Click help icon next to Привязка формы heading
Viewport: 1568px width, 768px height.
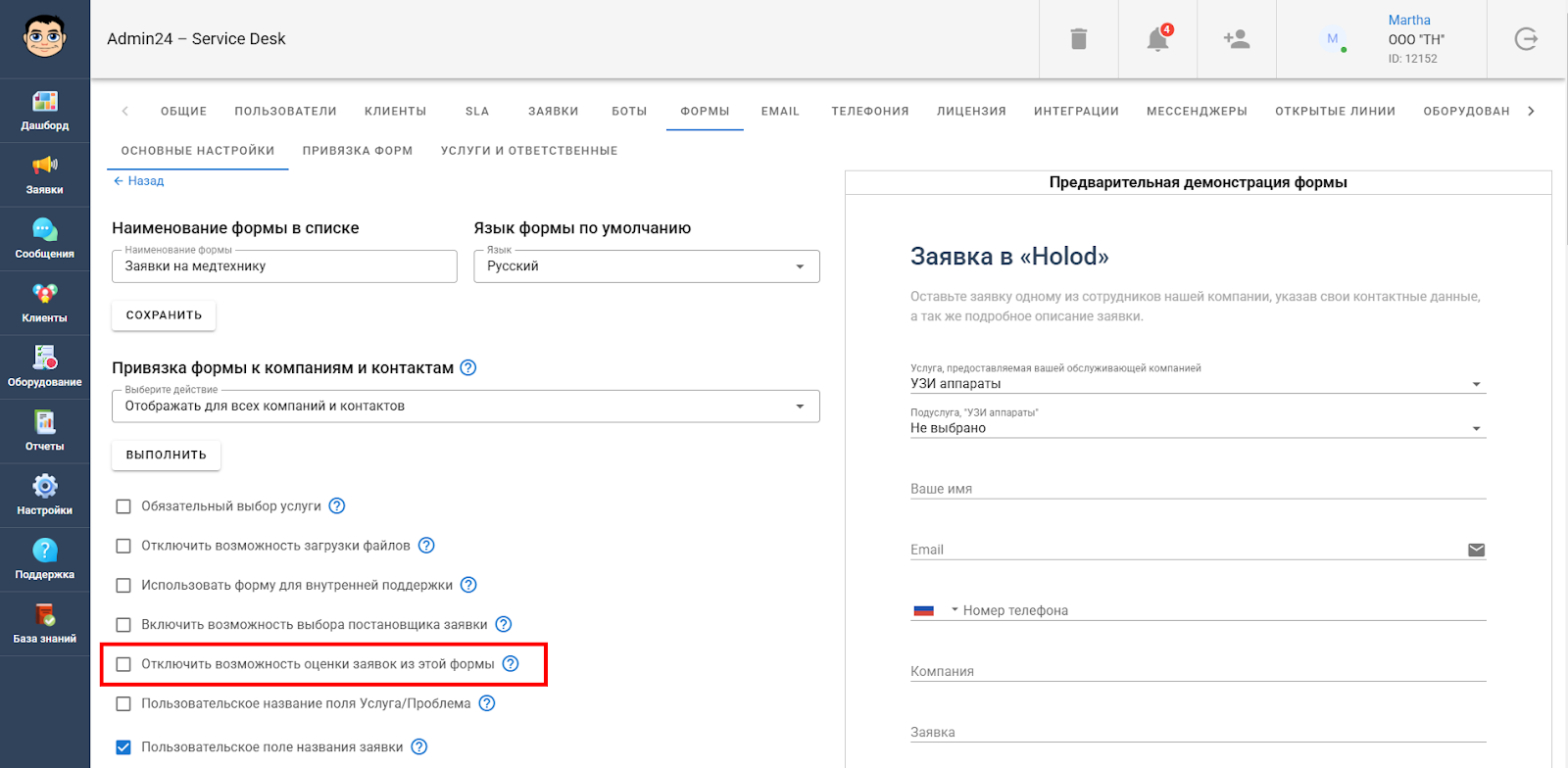click(x=468, y=368)
